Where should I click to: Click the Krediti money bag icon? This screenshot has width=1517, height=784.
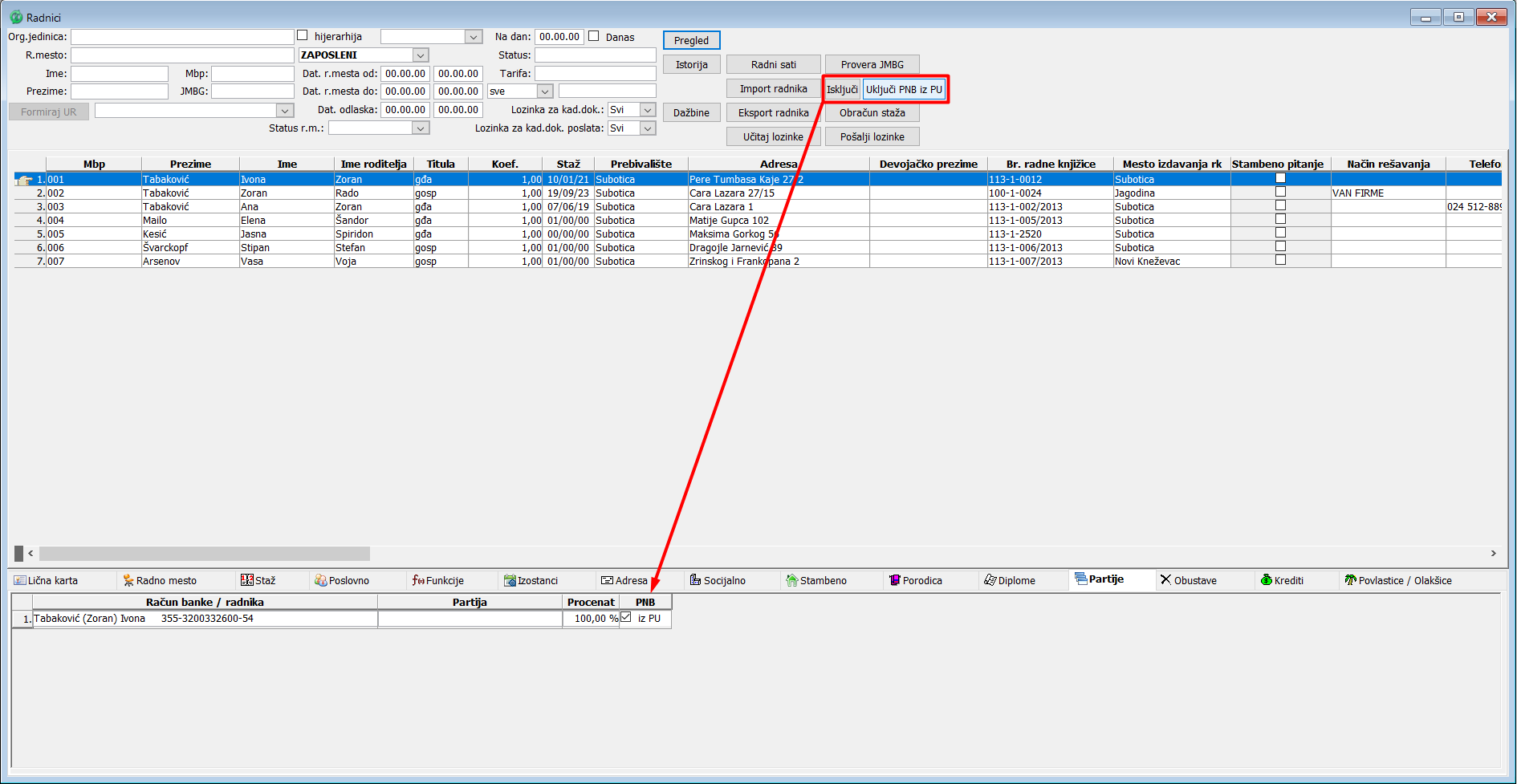pos(1267,580)
